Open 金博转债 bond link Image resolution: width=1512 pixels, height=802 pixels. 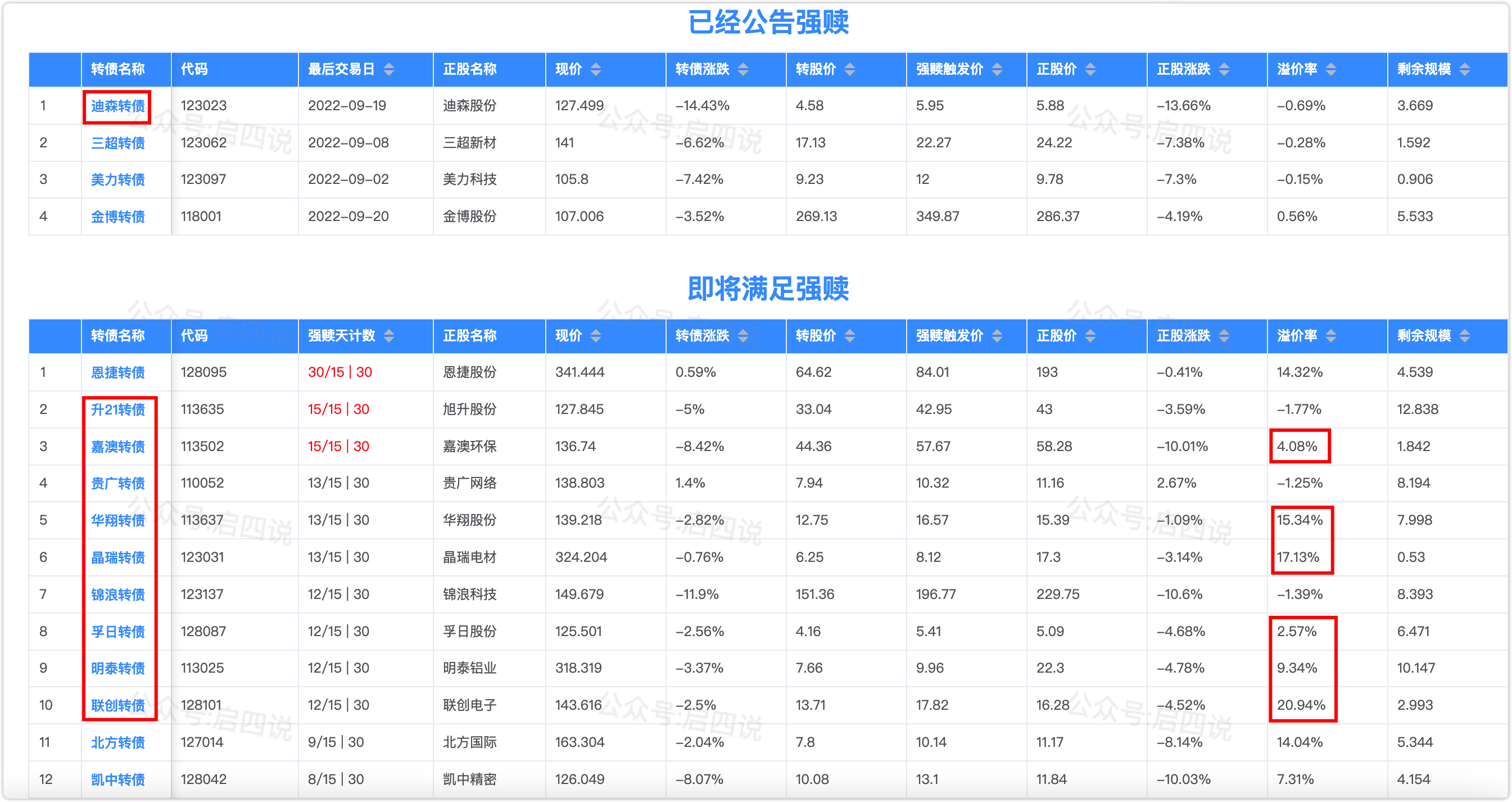[118, 217]
